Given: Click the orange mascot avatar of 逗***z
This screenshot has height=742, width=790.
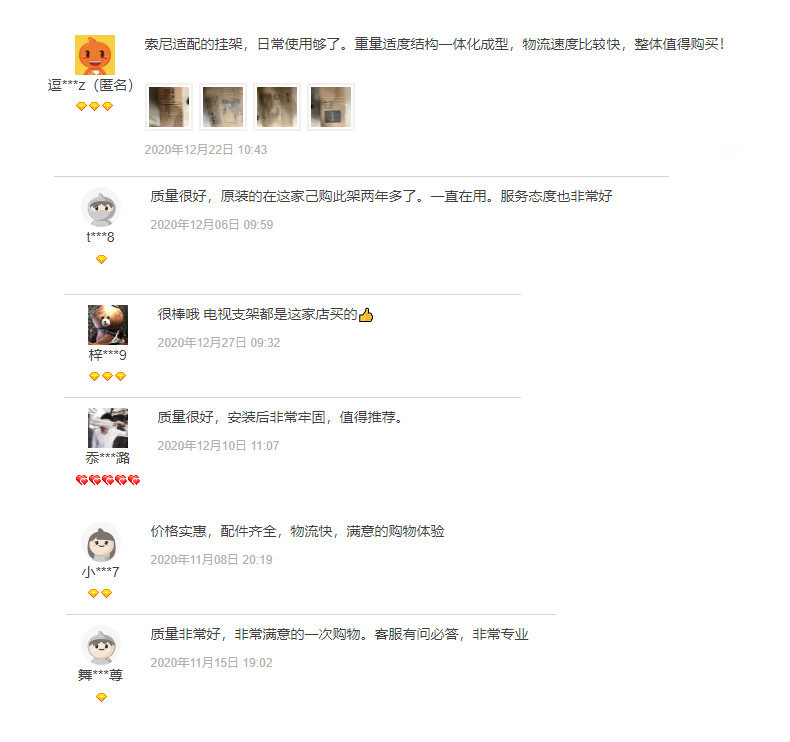Looking at the screenshot, I should tap(95, 55).
